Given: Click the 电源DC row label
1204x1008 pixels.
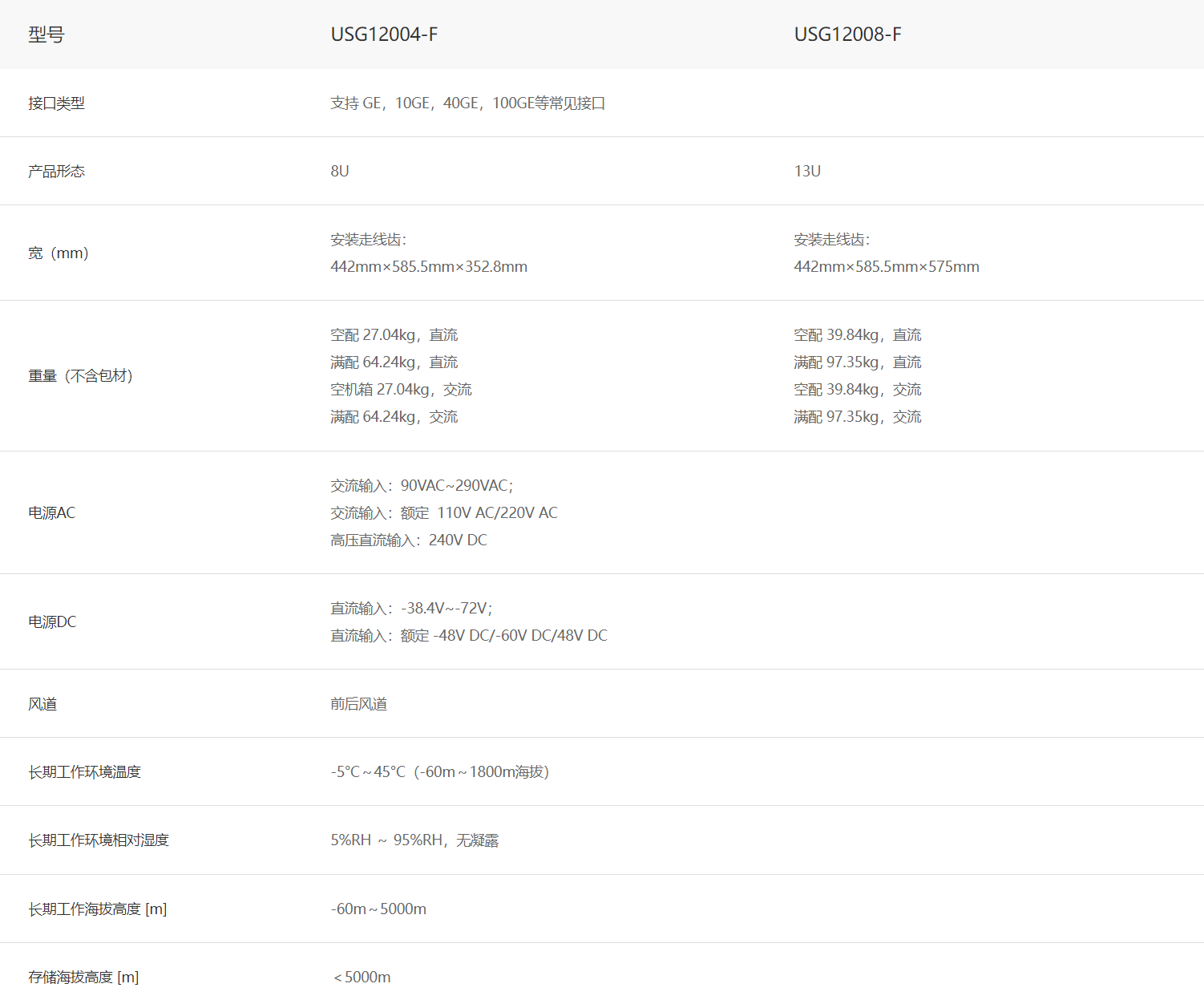Looking at the screenshot, I should click(52, 622).
